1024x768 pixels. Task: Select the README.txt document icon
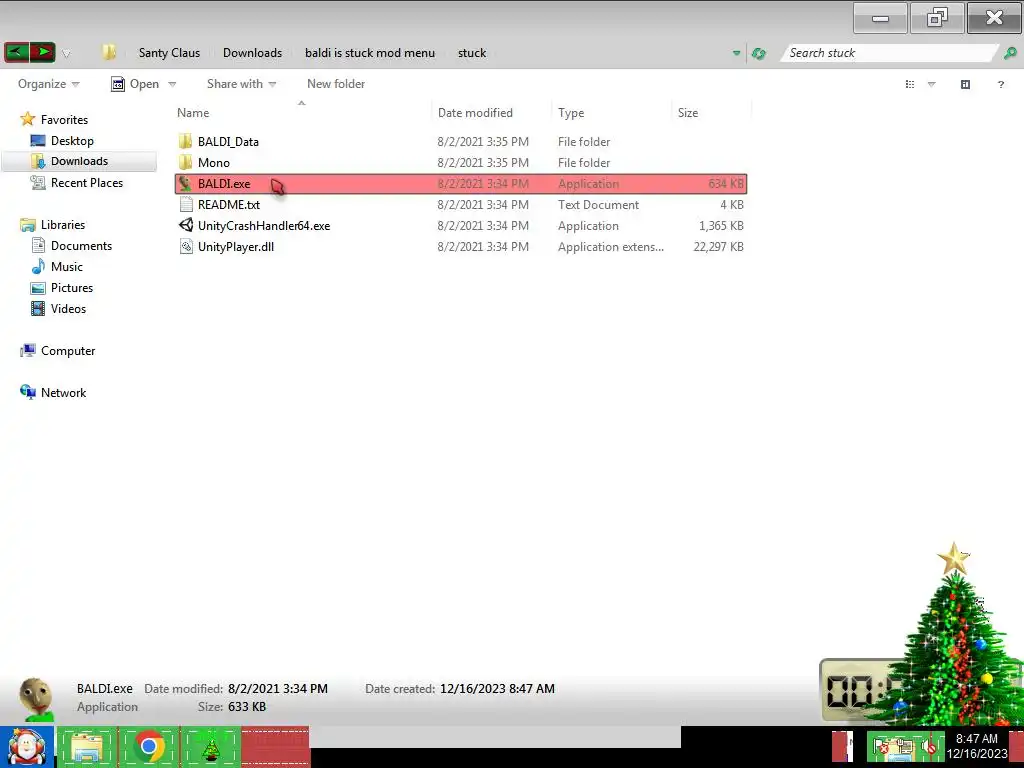coord(185,204)
